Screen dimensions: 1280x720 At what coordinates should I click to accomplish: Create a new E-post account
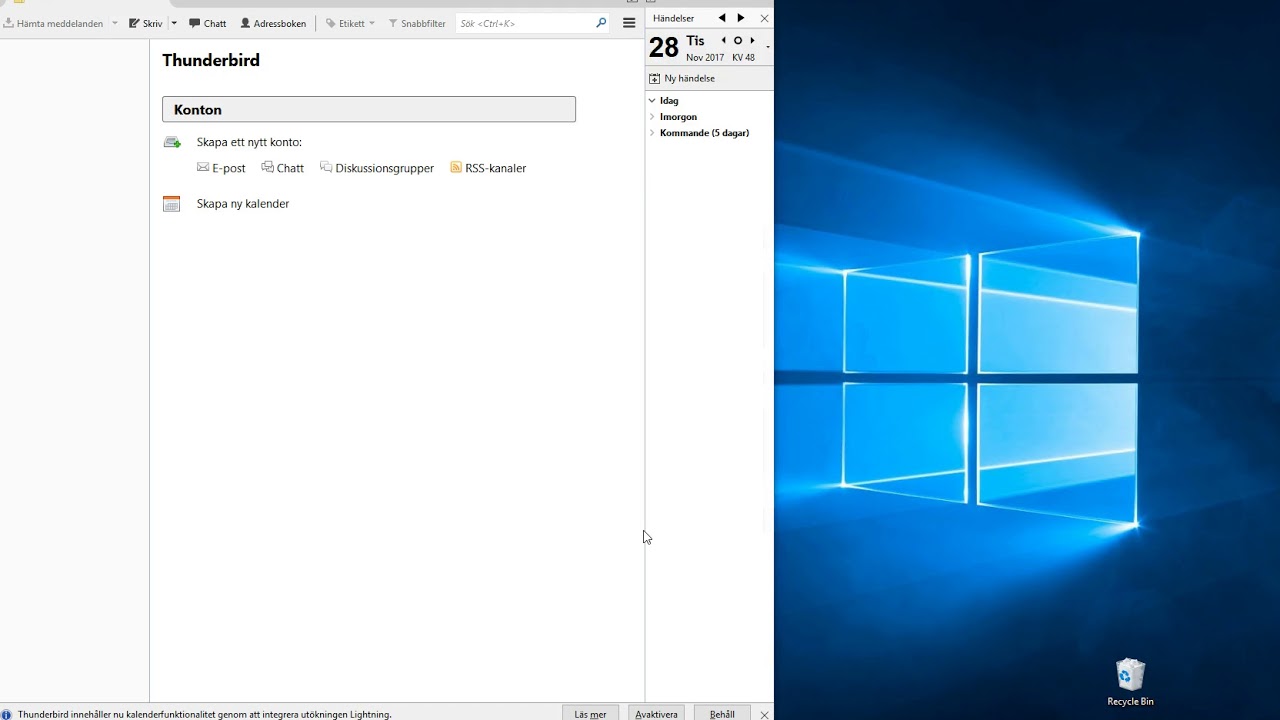[221, 168]
